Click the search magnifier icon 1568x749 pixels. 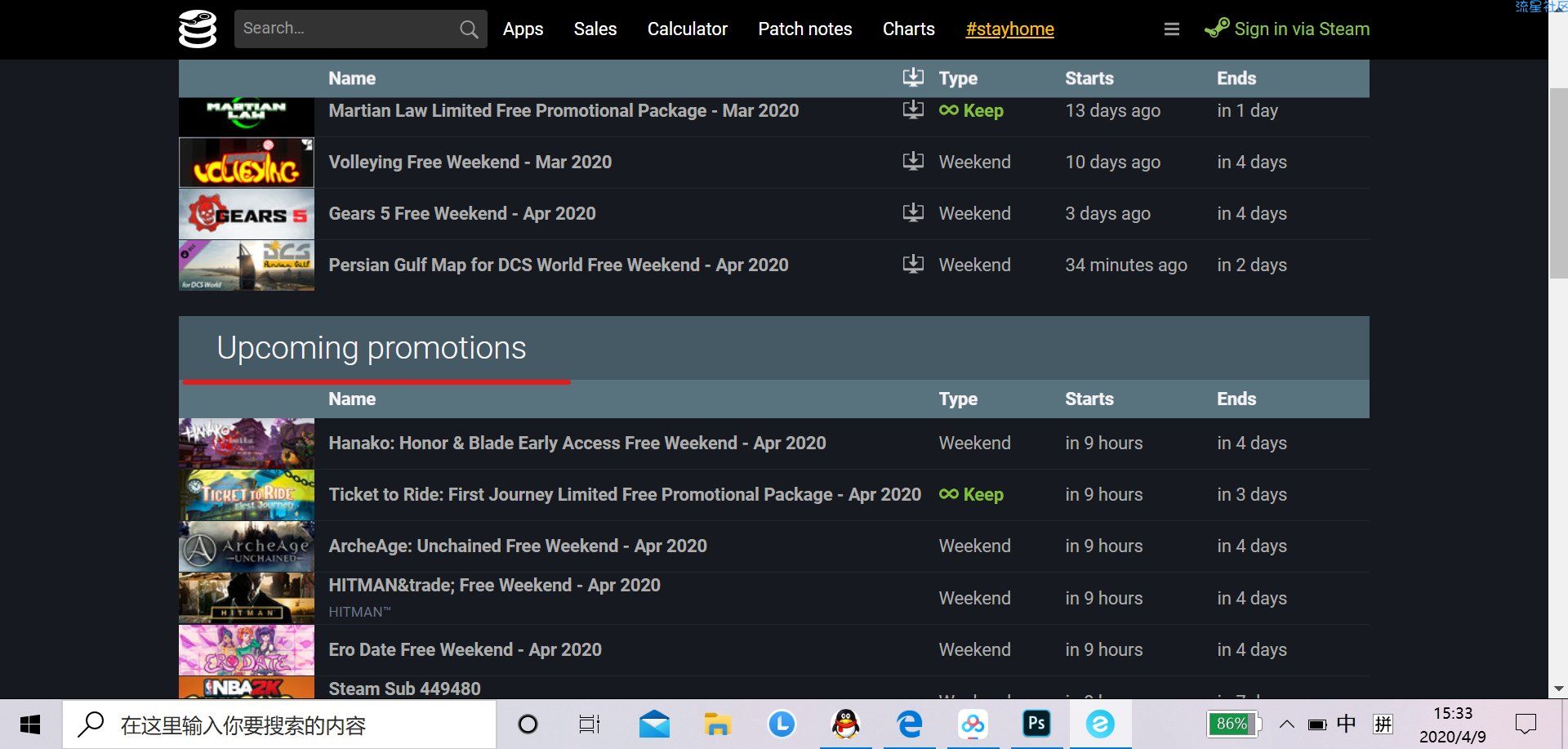pos(469,29)
